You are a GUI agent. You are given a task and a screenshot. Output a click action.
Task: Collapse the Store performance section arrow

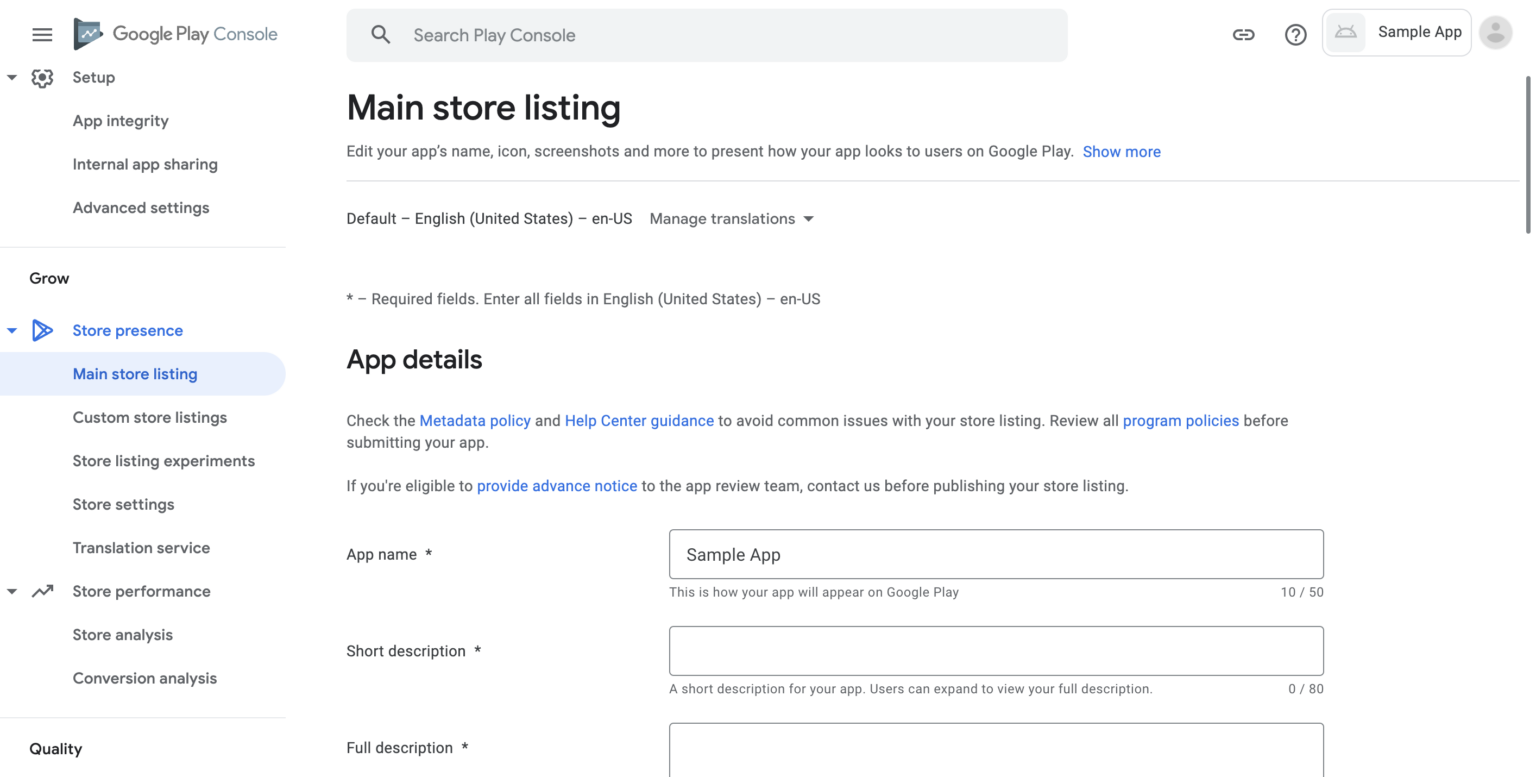12,591
